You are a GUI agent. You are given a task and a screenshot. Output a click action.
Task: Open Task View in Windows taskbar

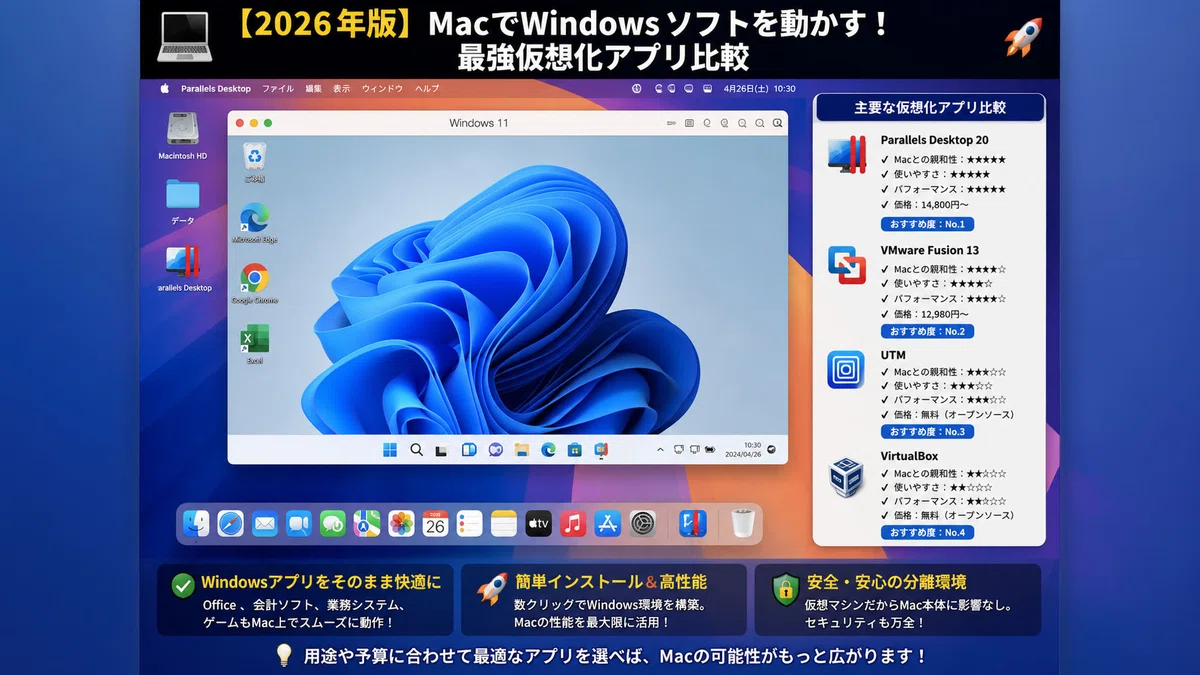click(x=442, y=450)
